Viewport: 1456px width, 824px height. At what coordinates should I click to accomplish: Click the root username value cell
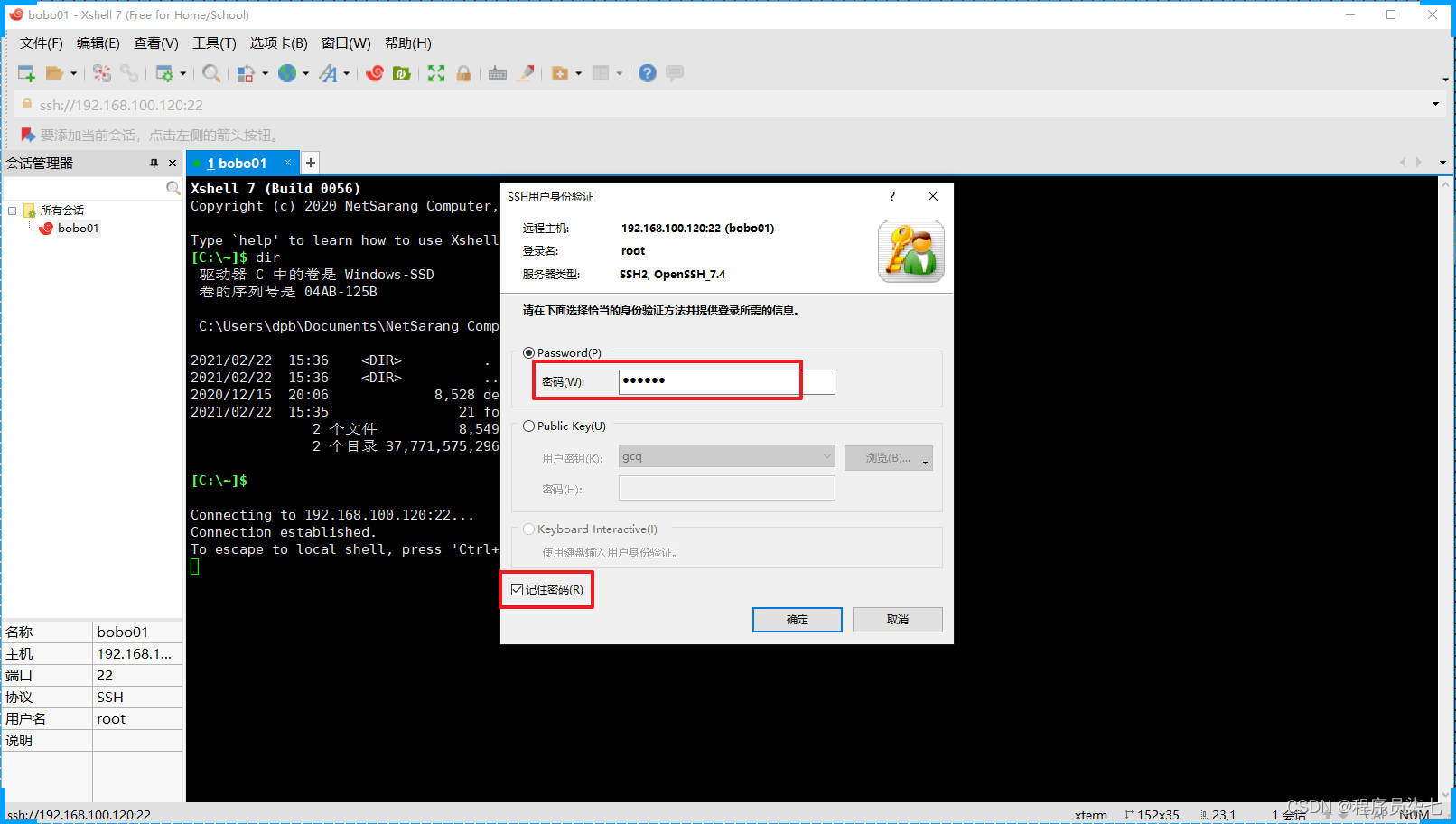click(x=137, y=719)
